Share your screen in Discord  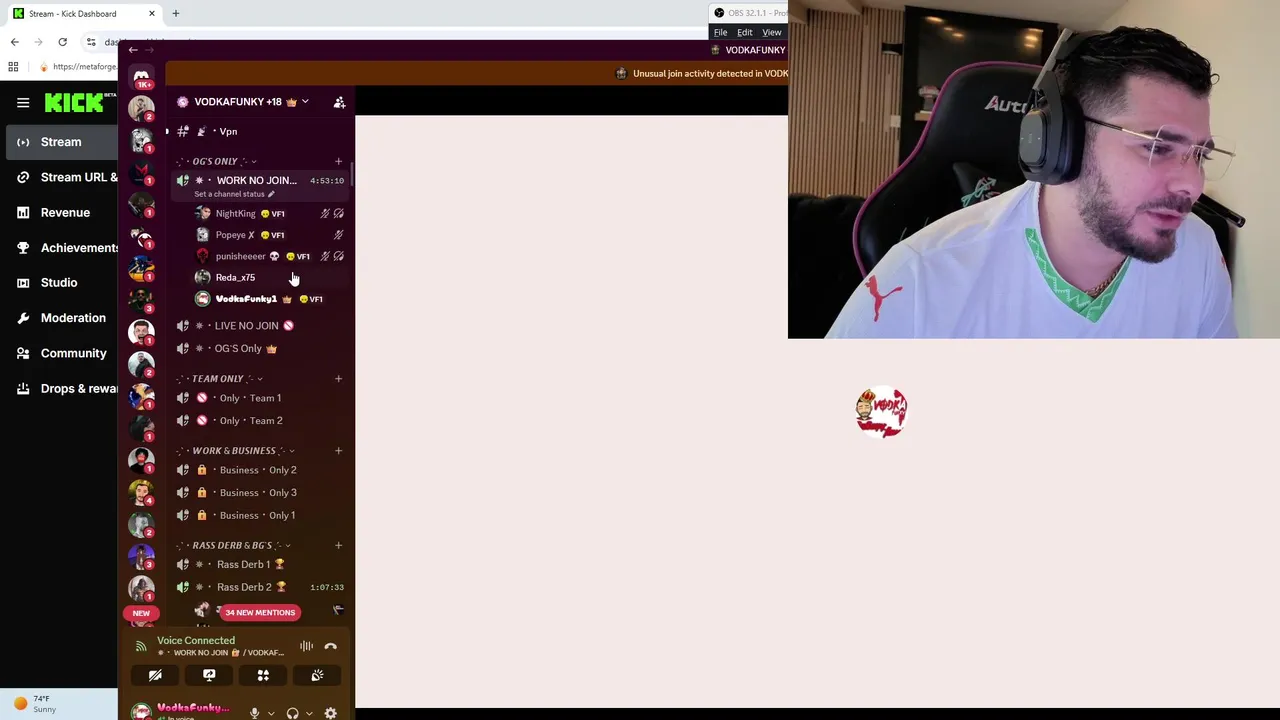click(x=209, y=676)
